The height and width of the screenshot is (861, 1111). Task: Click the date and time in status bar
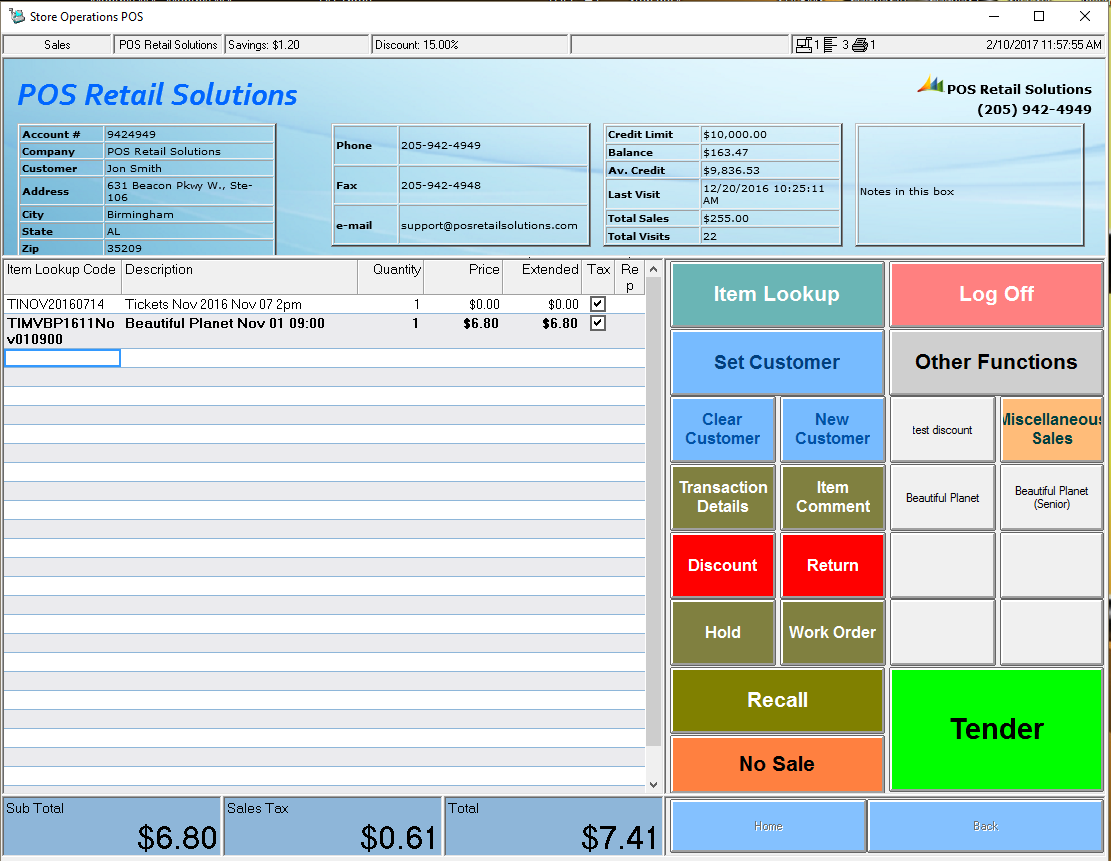1044,45
